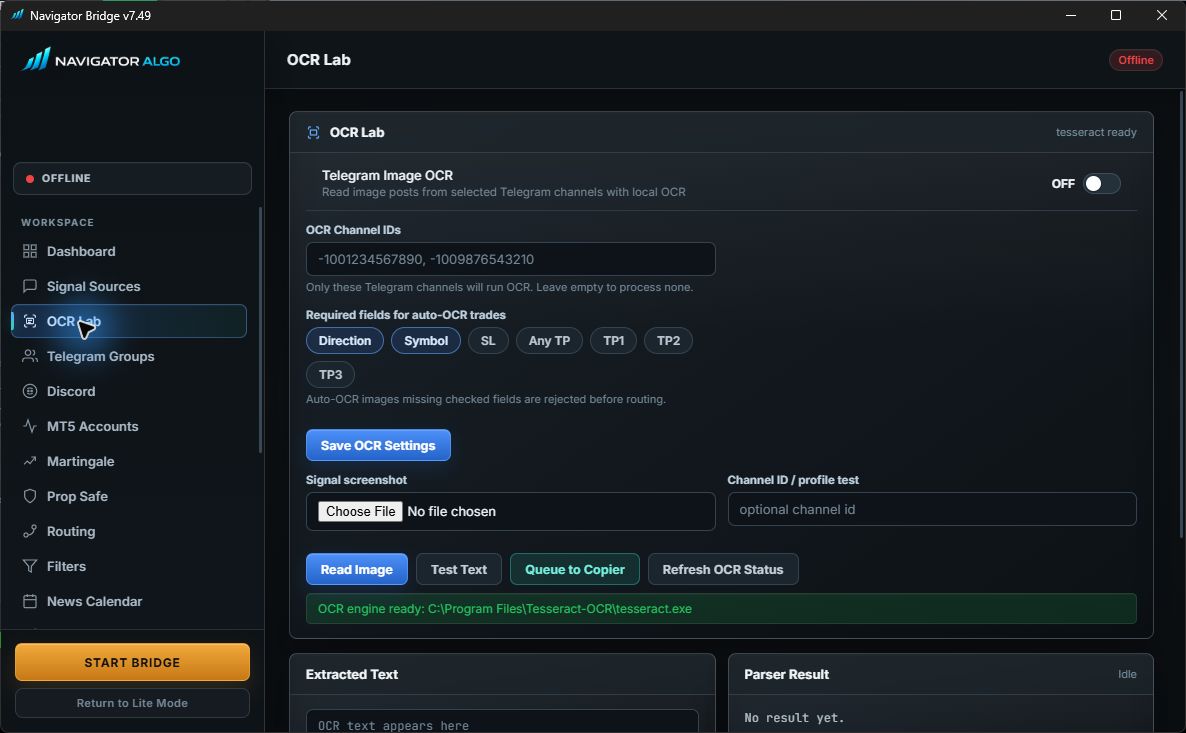The width and height of the screenshot is (1186, 733).
Task: Open the MT5 Accounts section
Action: [x=129, y=426]
